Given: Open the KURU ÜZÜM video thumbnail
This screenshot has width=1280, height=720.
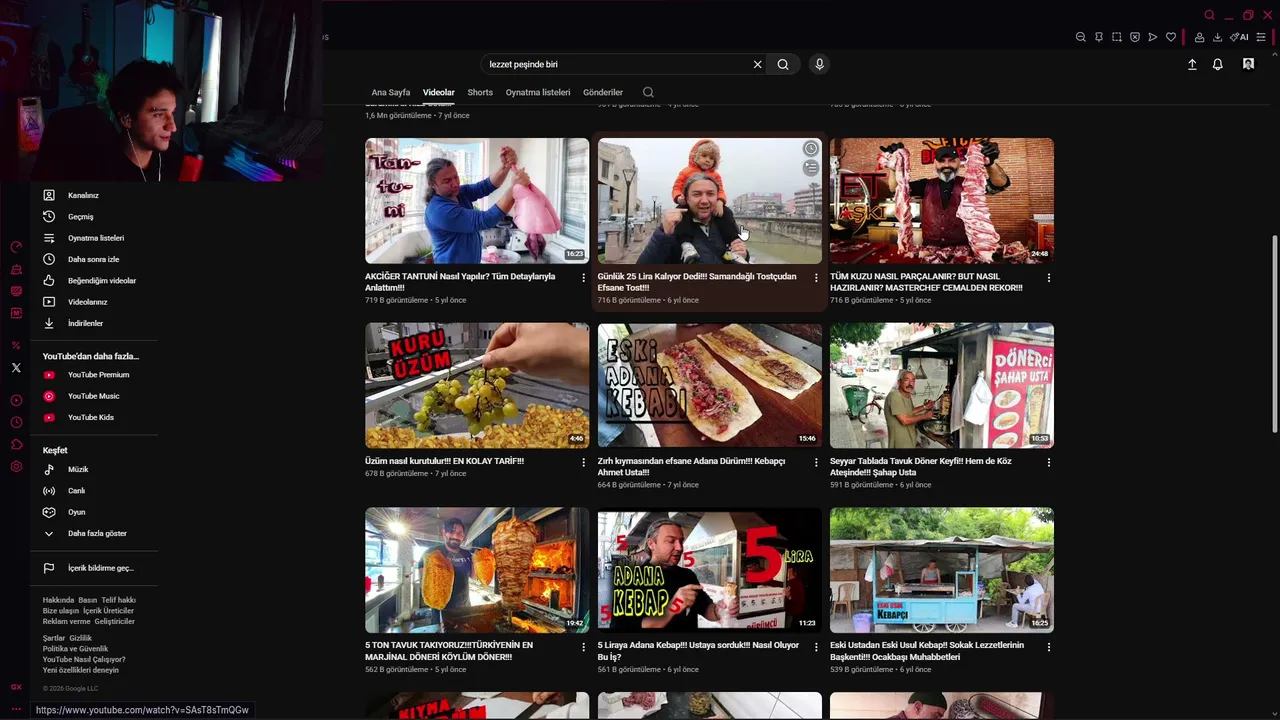Looking at the screenshot, I should coord(477,385).
